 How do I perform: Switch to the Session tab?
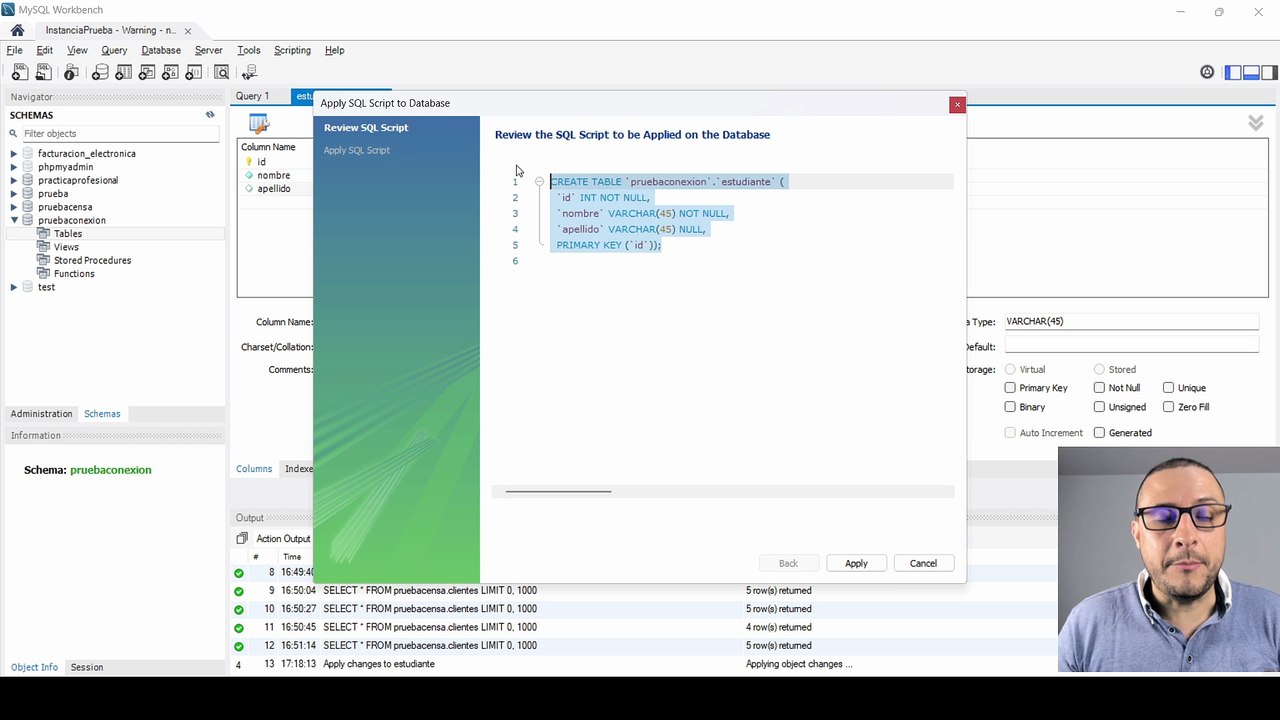(x=87, y=667)
